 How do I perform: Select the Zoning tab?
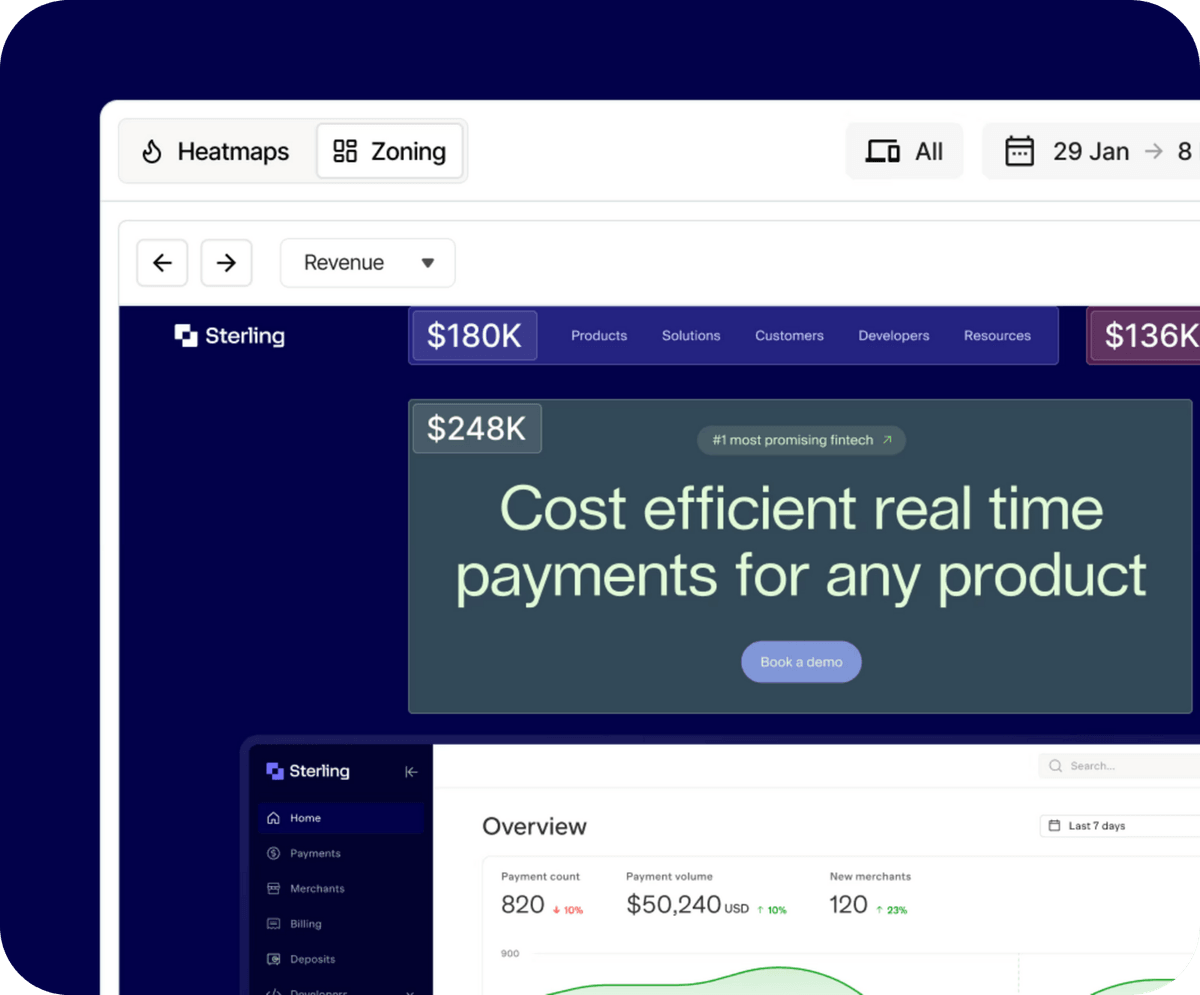[389, 152]
